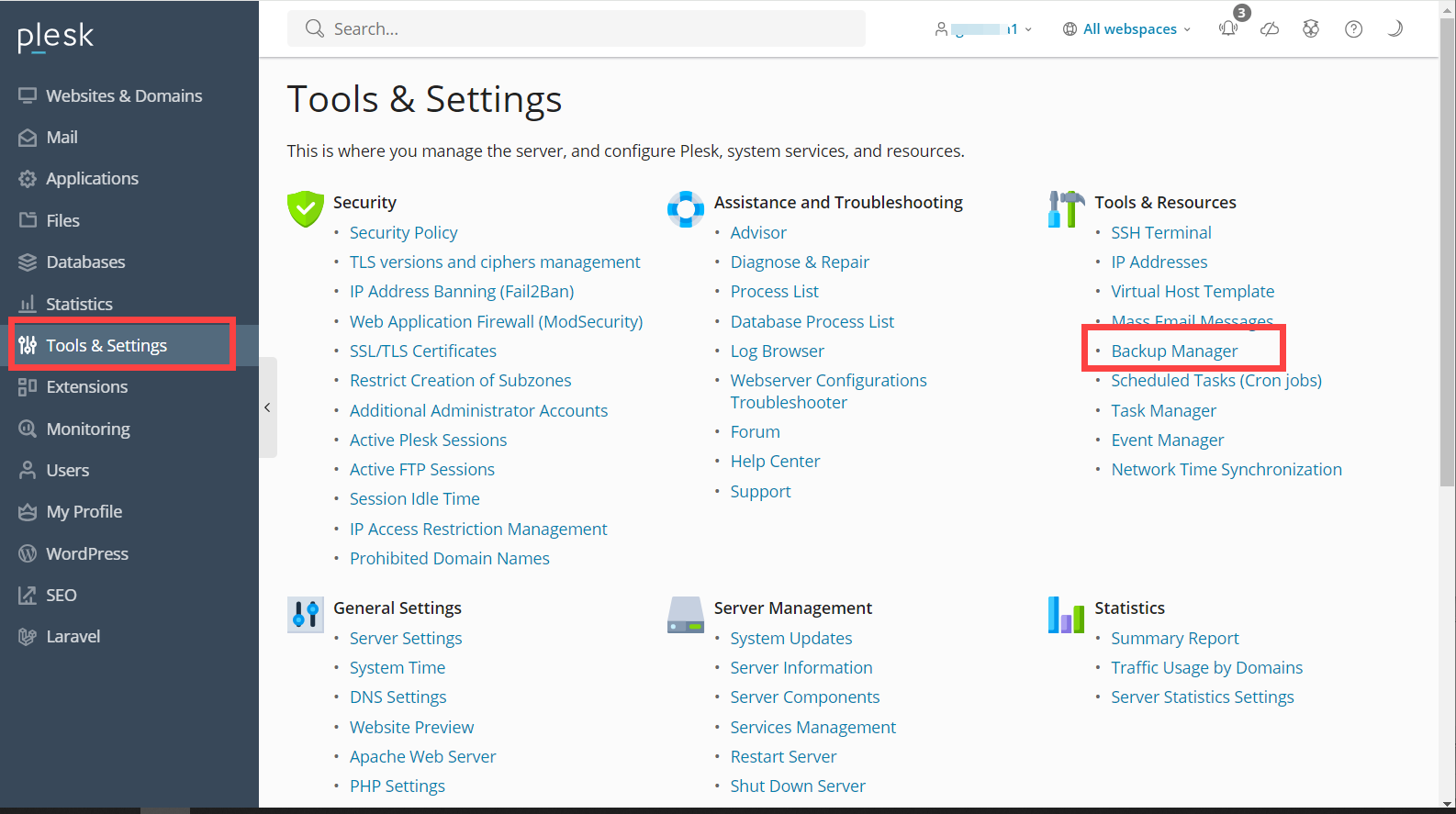
Task: Open System Updates link
Action: (x=790, y=639)
